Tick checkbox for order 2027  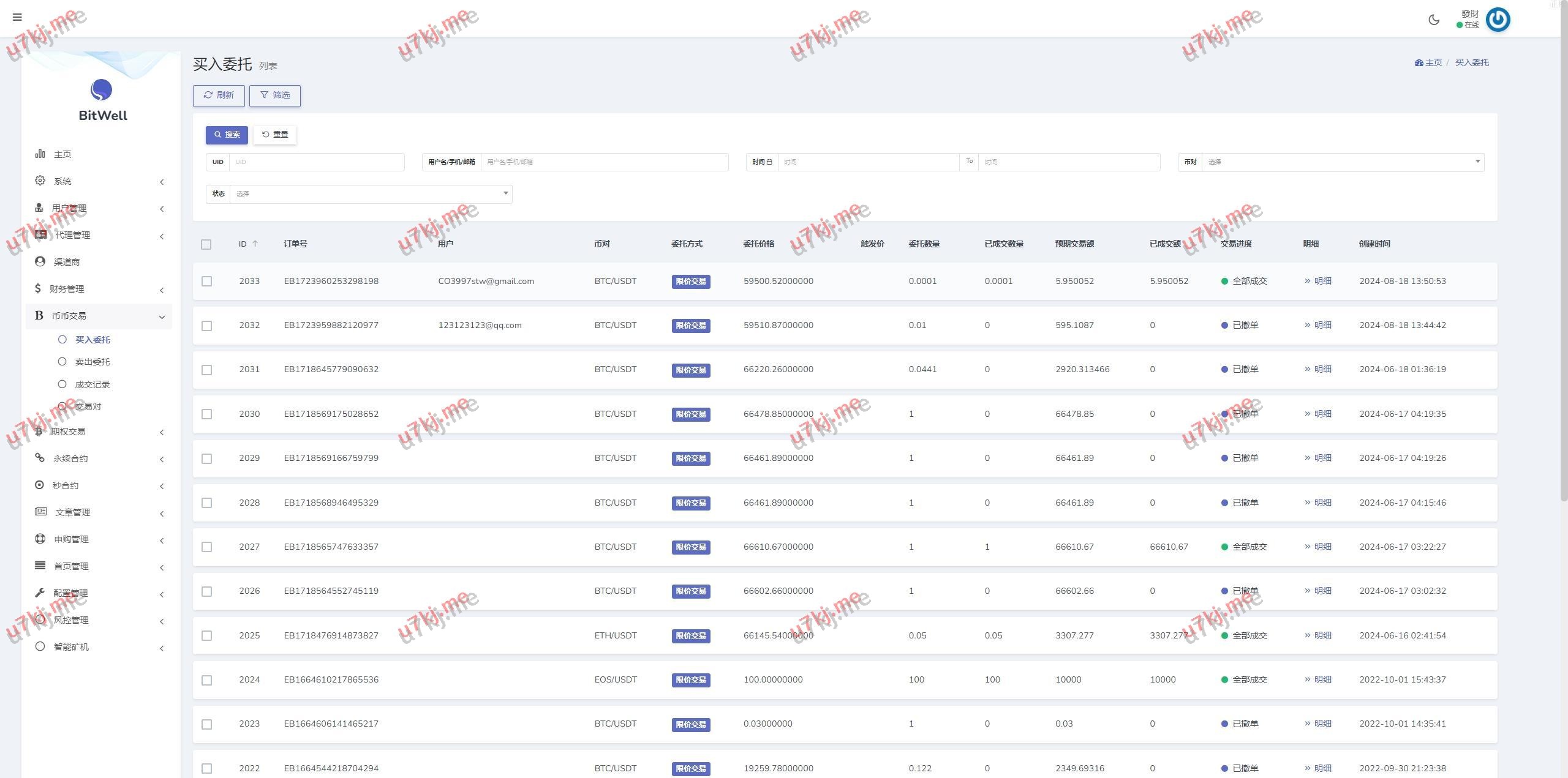click(x=207, y=547)
